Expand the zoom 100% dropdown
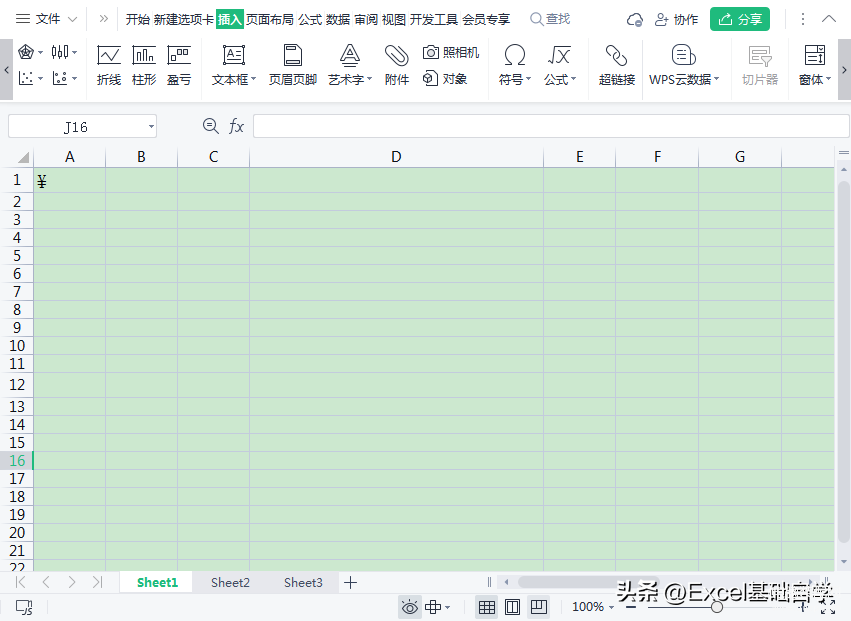The width and height of the screenshot is (851, 621). 611,607
